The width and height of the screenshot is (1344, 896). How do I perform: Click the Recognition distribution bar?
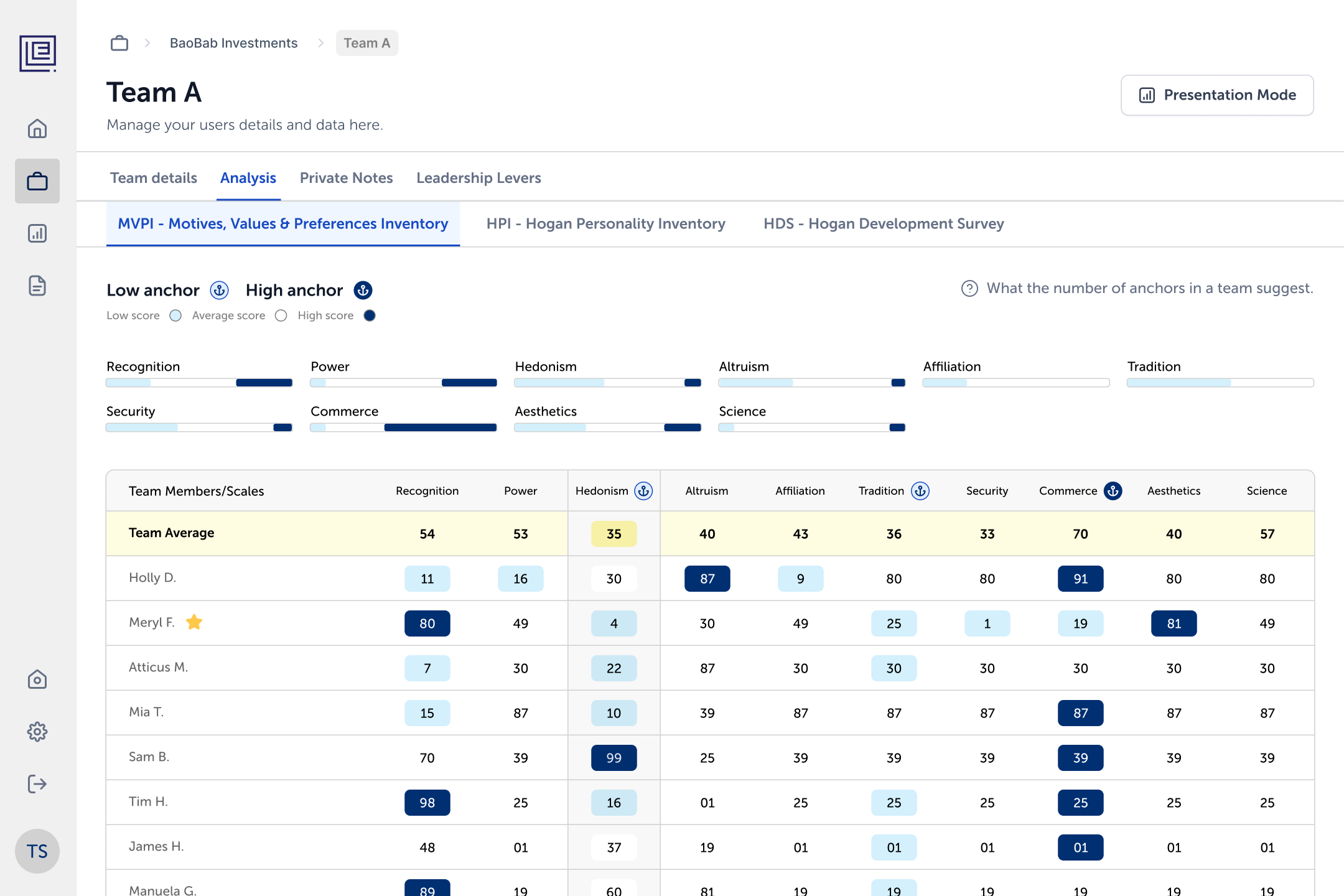pos(199,383)
